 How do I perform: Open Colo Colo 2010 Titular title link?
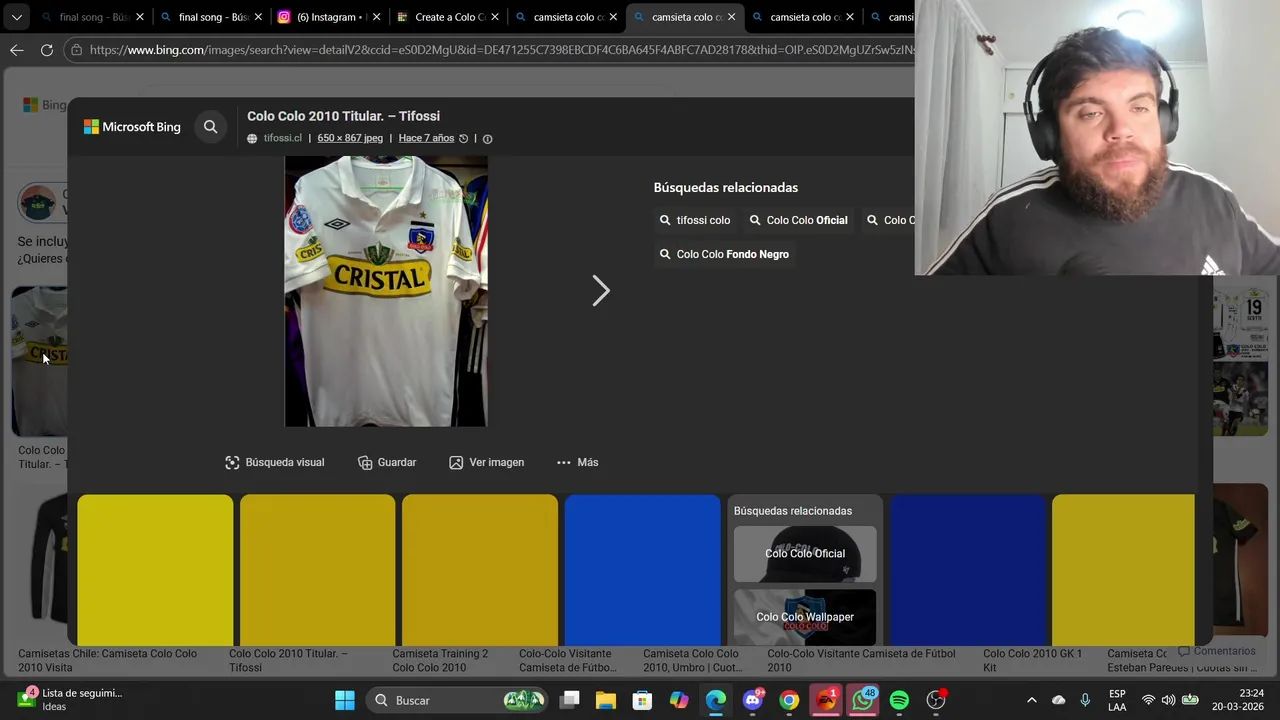[x=343, y=116]
